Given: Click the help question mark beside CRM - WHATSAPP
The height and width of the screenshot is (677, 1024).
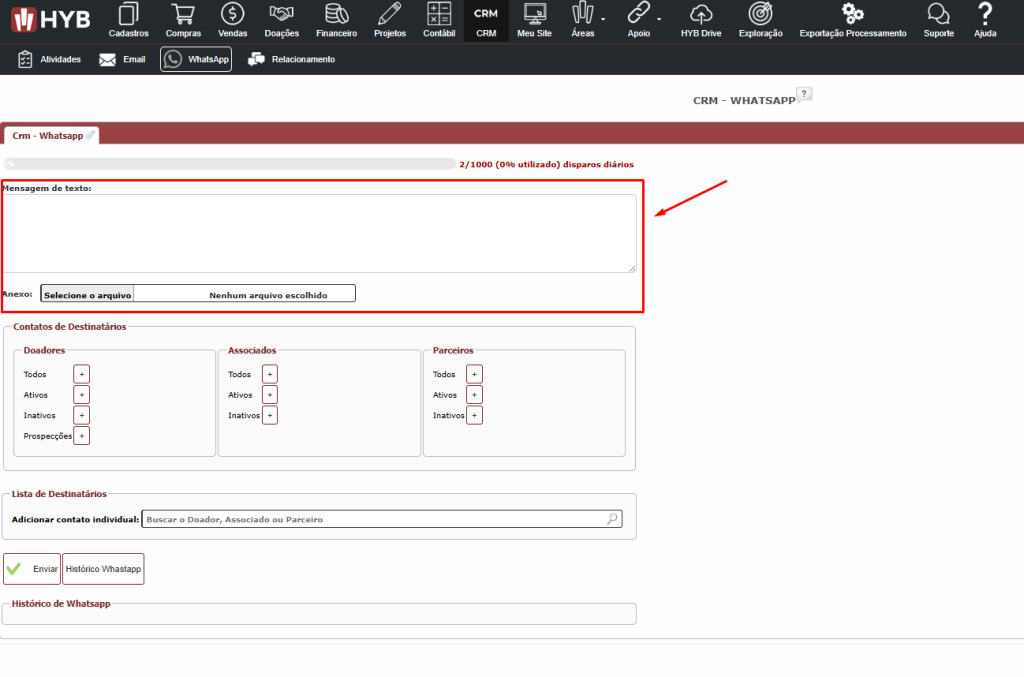Looking at the screenshot, I should coord(804,94).
